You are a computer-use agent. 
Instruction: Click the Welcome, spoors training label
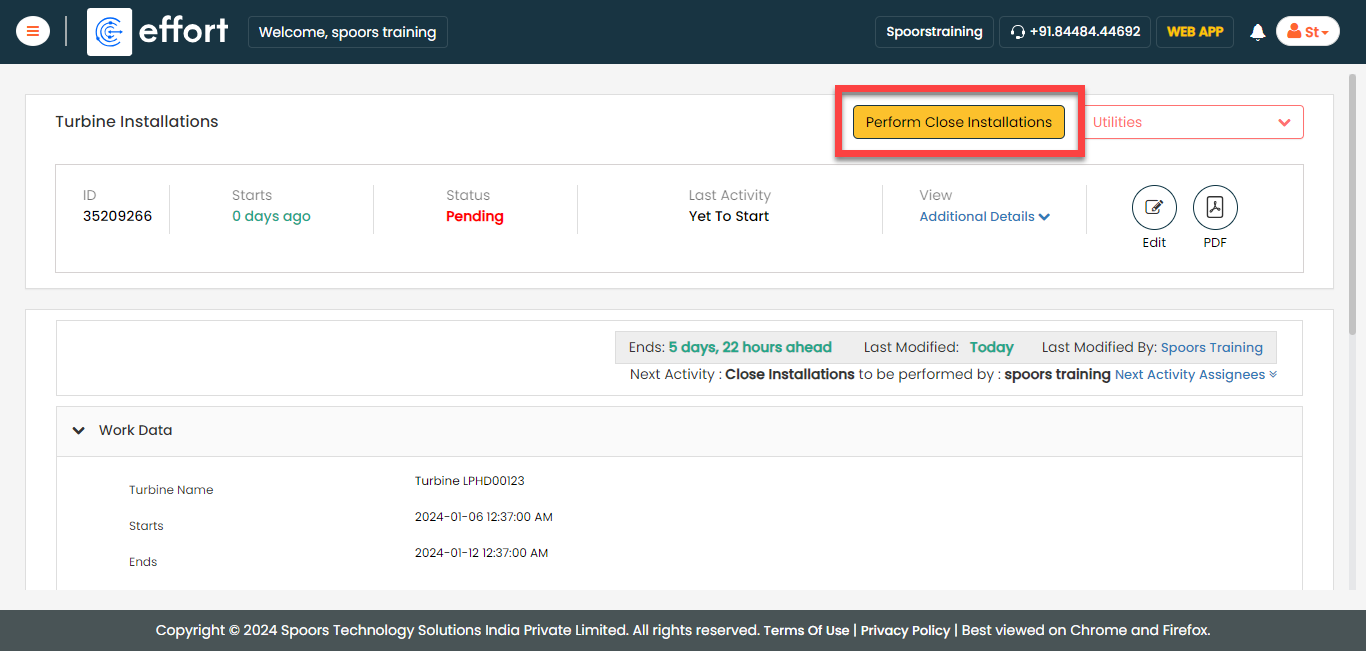[x=347, y=32]
